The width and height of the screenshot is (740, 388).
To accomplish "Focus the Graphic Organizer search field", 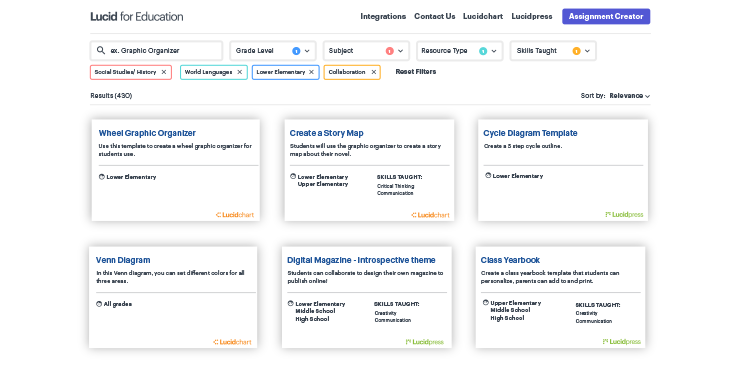I will point(156,51).
